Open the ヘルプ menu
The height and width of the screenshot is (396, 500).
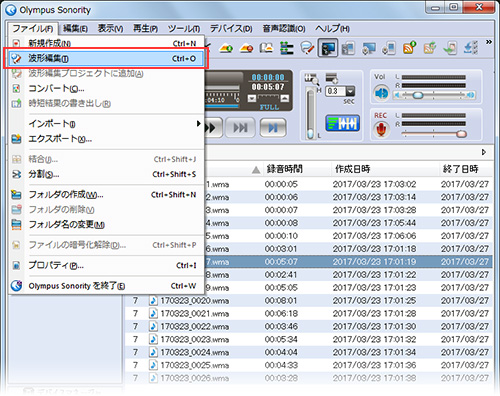(332, 29)
